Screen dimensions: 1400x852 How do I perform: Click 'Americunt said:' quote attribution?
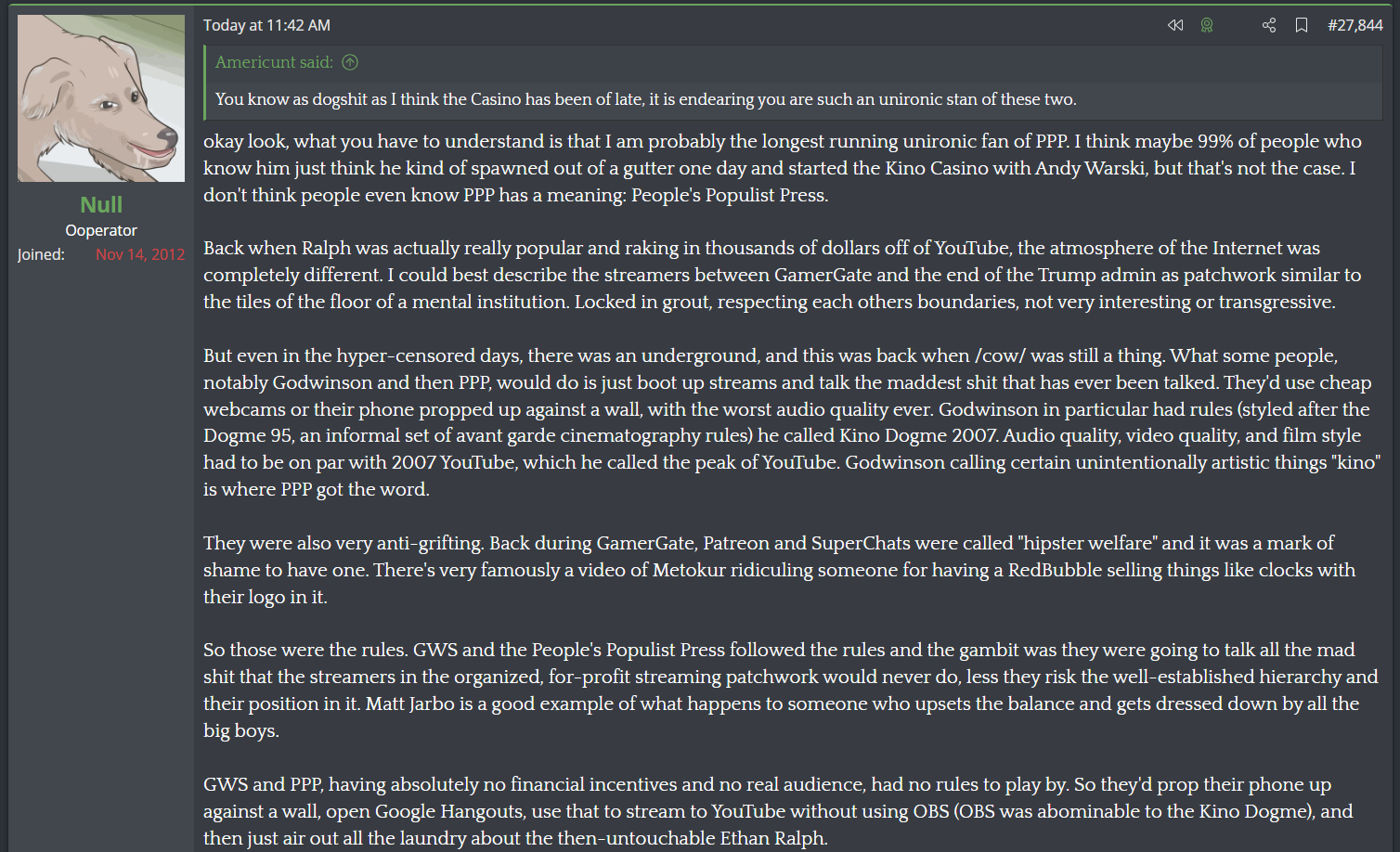coord(274,62)
